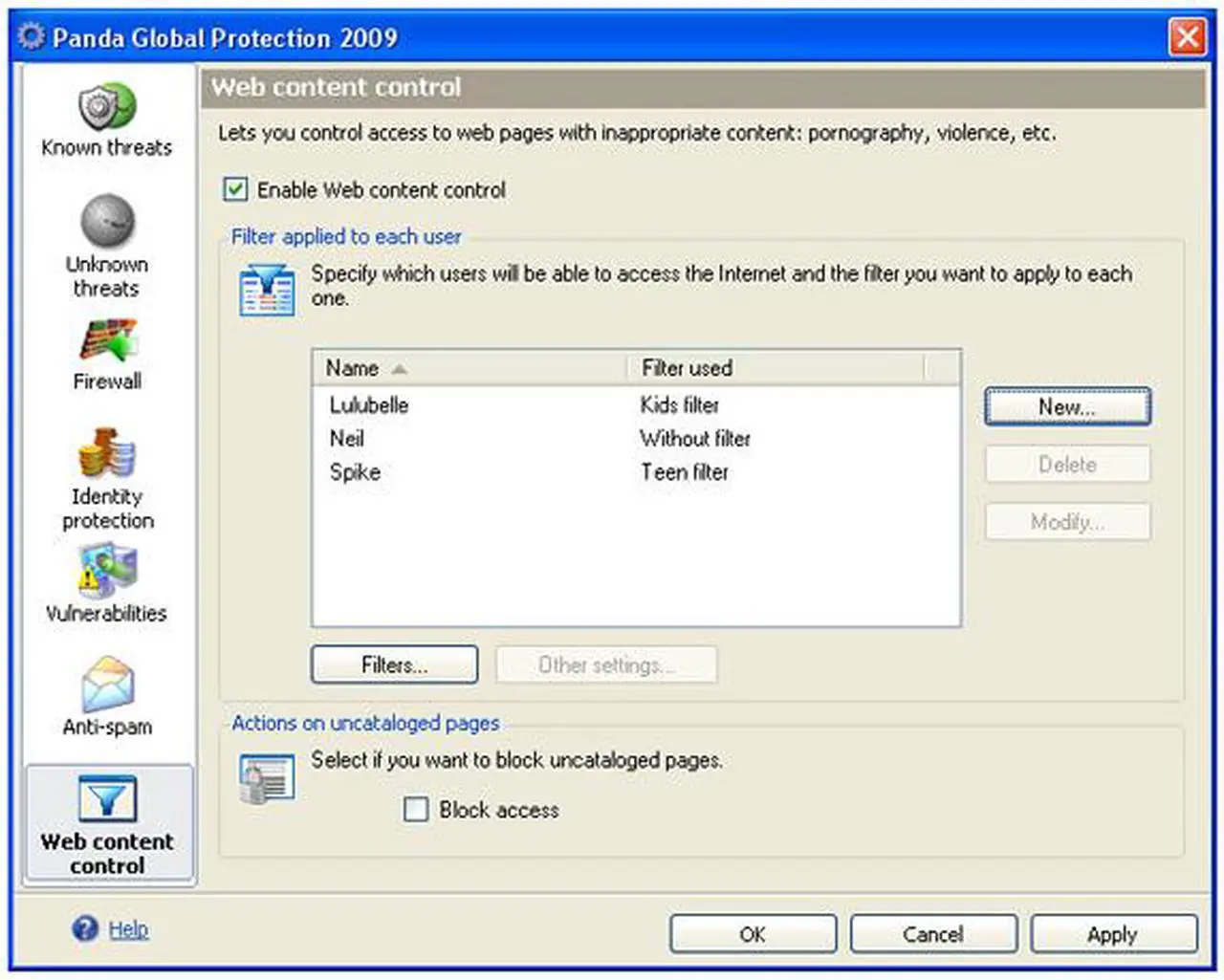Click Apply to save settings

tap(1113, 934)
